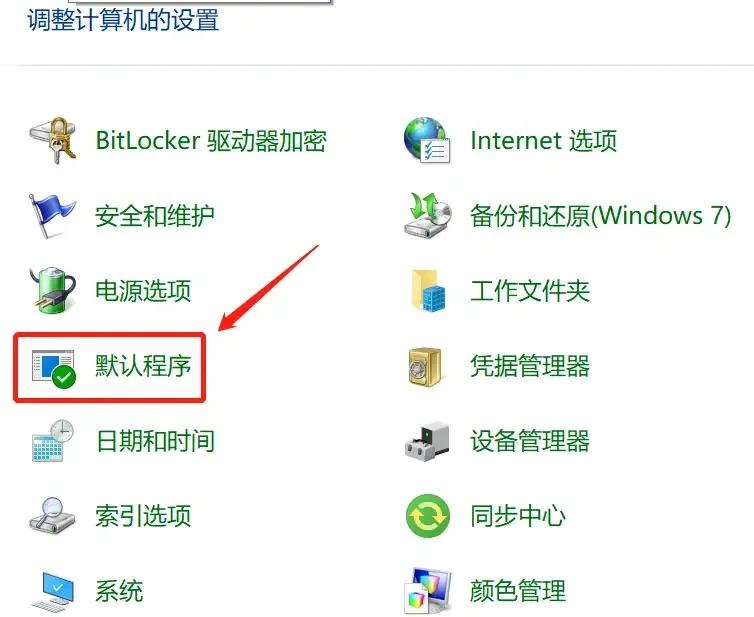The width and height of the screenshot is (754, 617).
Task: Click the 默认程序 icon with green checkmark
Action: pos(53,368)
